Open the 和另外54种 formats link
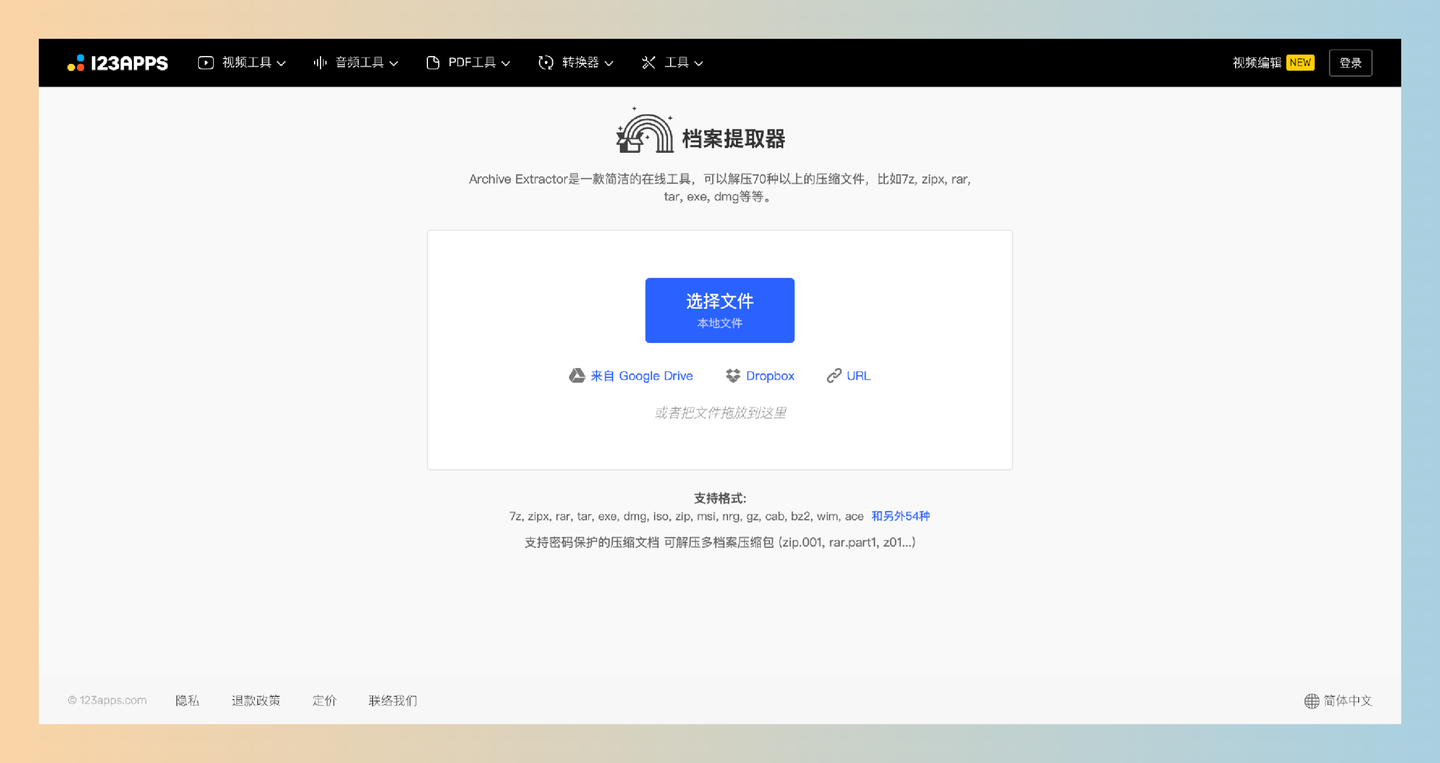 pos(899,516)
